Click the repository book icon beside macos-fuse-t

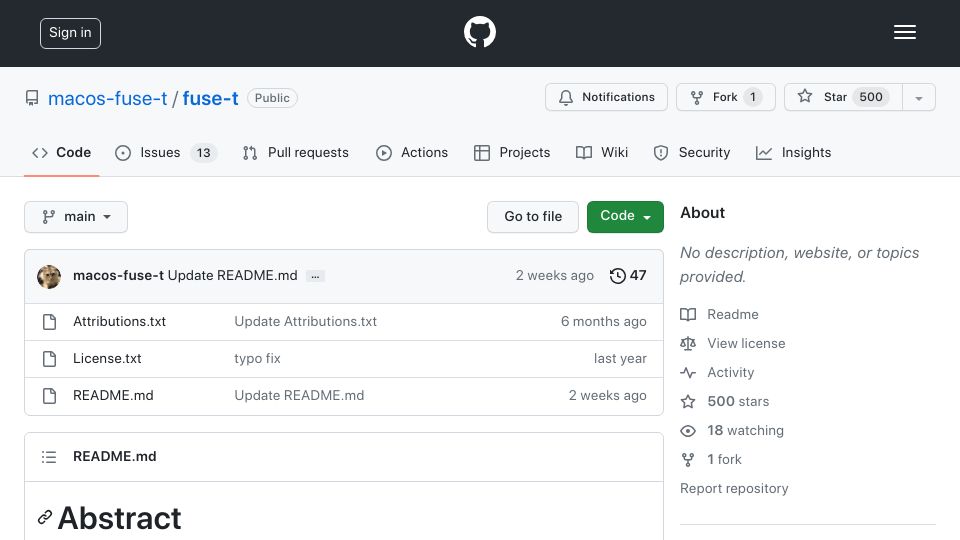point(32,98)
